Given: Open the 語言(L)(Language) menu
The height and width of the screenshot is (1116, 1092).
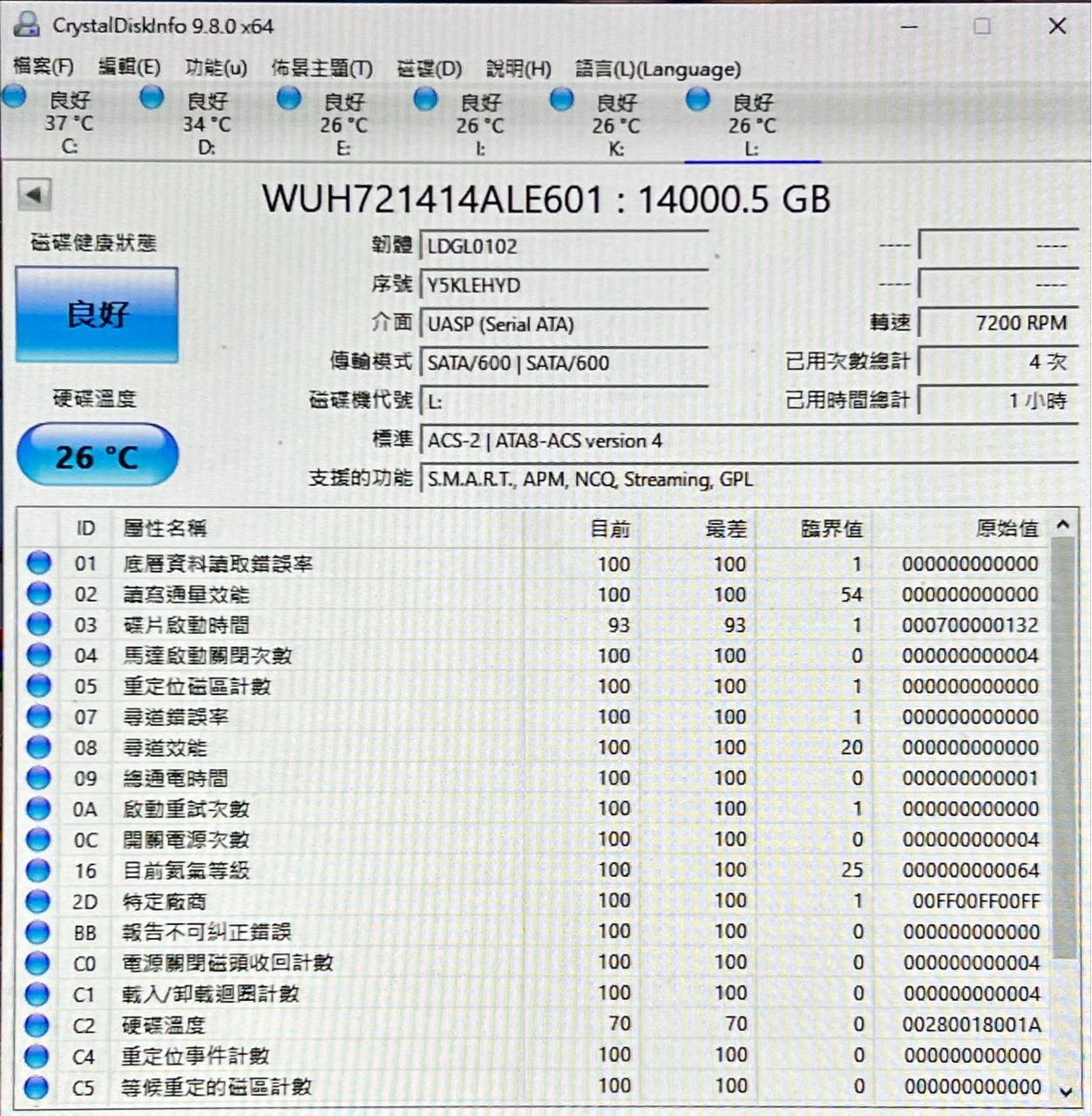Looking at the screenshot, I should point(658,69).
